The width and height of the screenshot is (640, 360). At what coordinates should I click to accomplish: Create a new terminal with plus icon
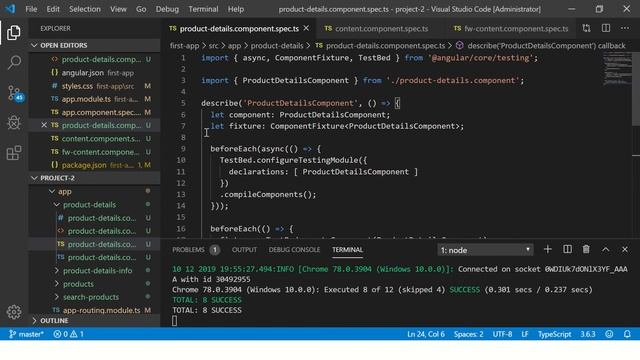548,249
